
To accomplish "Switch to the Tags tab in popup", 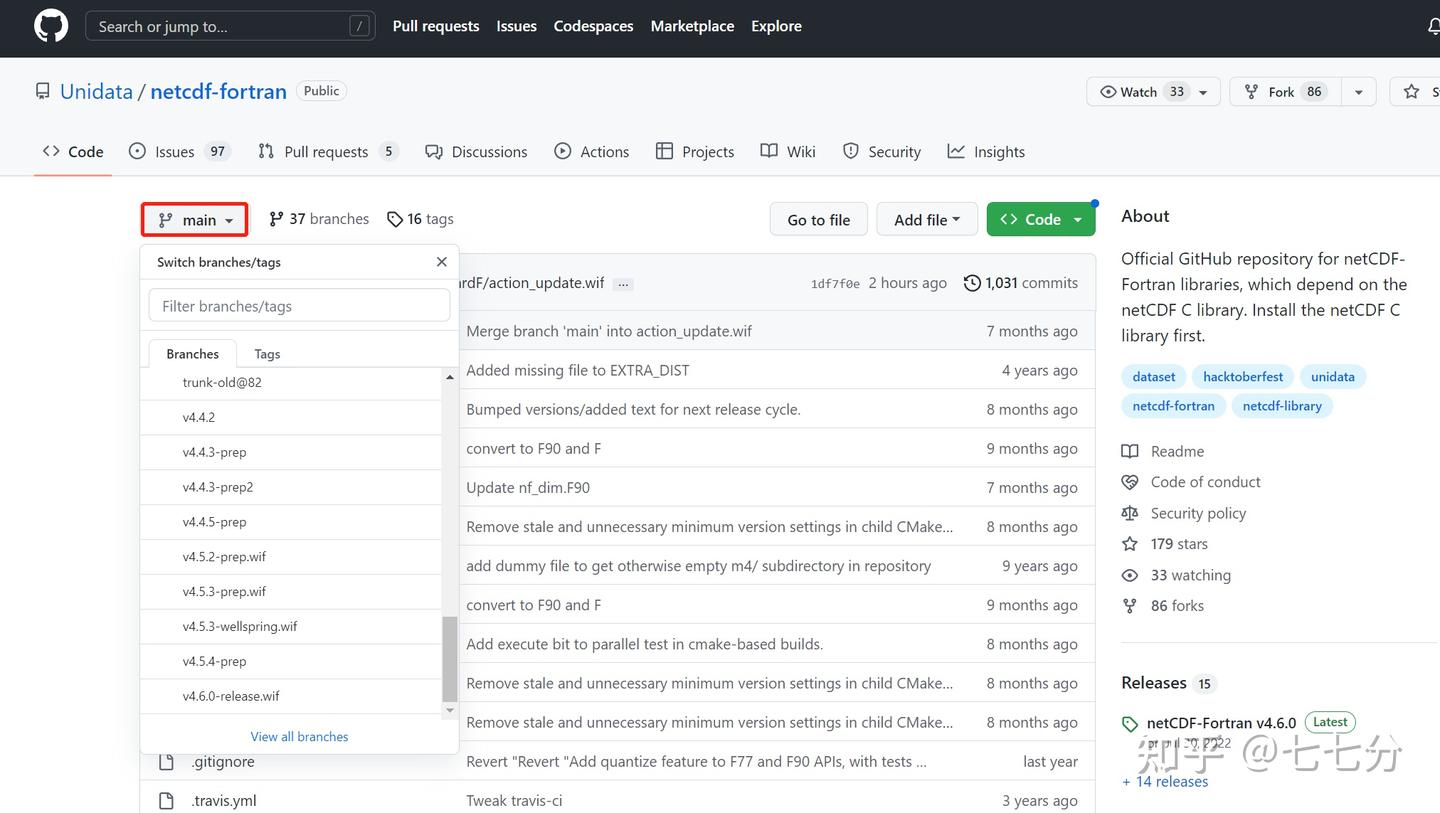I will (267, 354).
